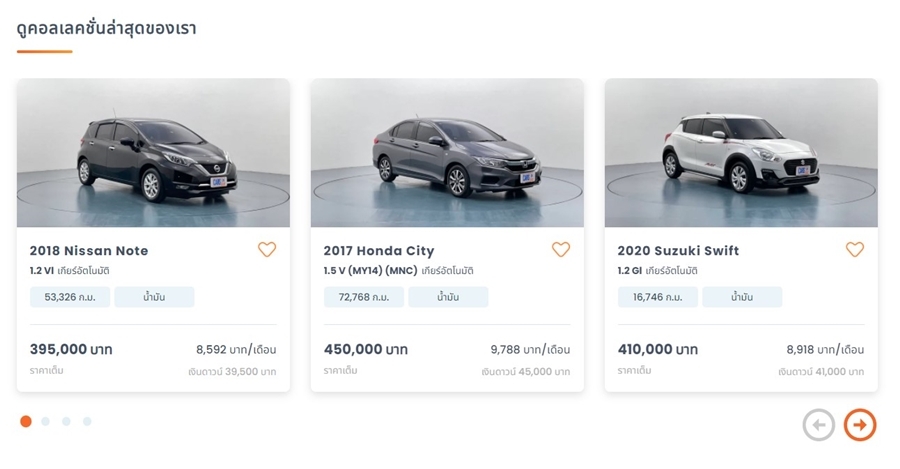
Task: Select the second carousel pagination dot
Action: tap(46, 421)
